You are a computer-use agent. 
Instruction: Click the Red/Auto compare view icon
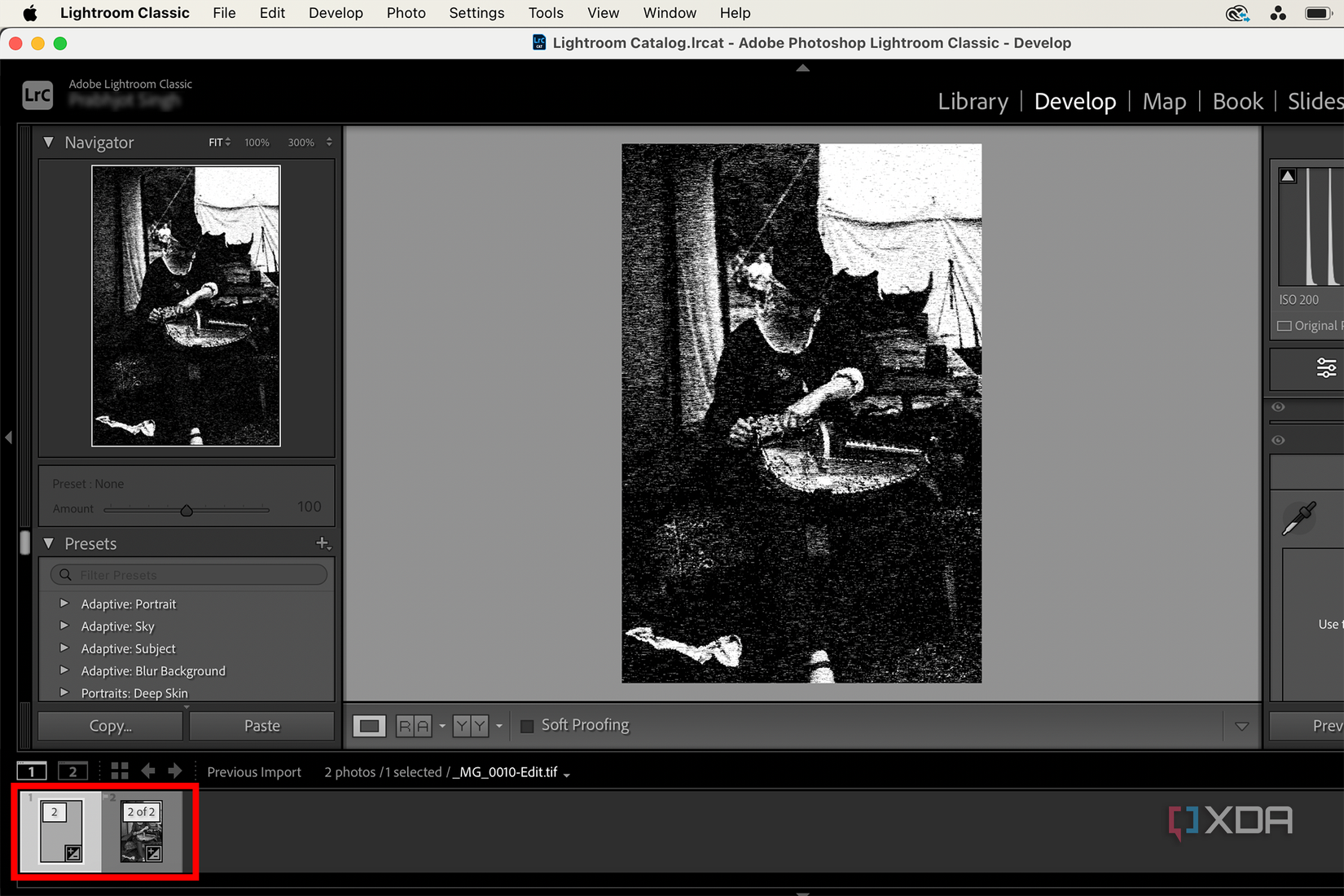point(415,726)
